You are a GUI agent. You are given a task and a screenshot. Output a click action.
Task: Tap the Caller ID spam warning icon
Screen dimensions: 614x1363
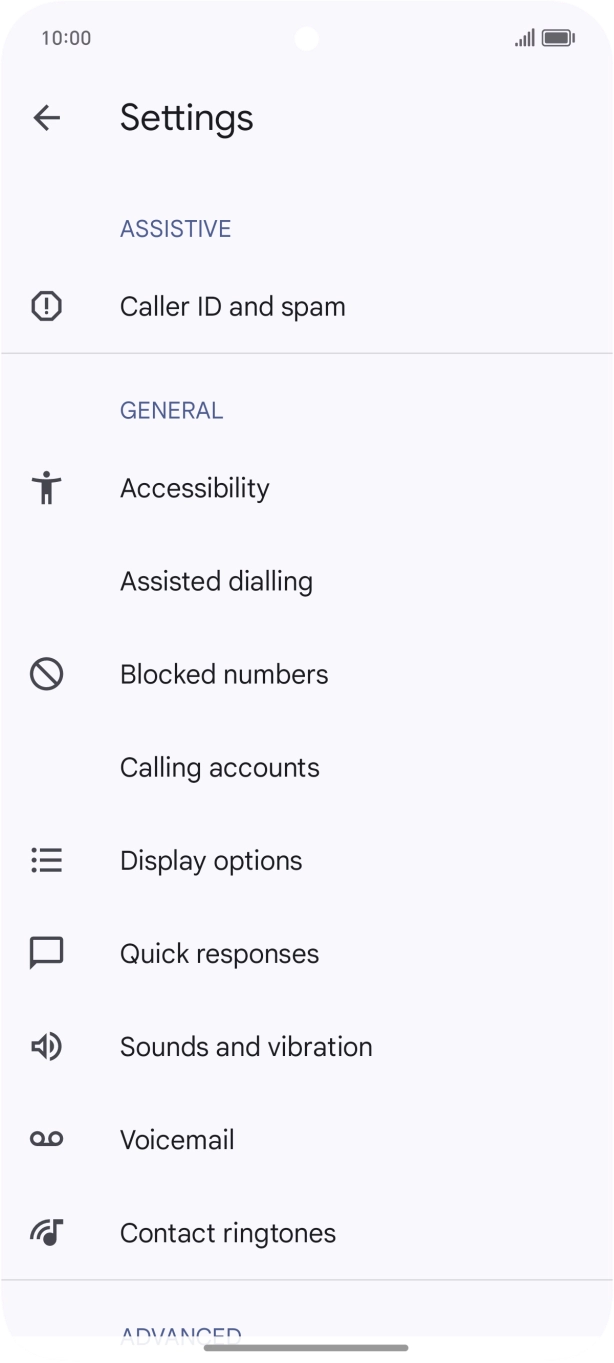(x=47, y=306)
